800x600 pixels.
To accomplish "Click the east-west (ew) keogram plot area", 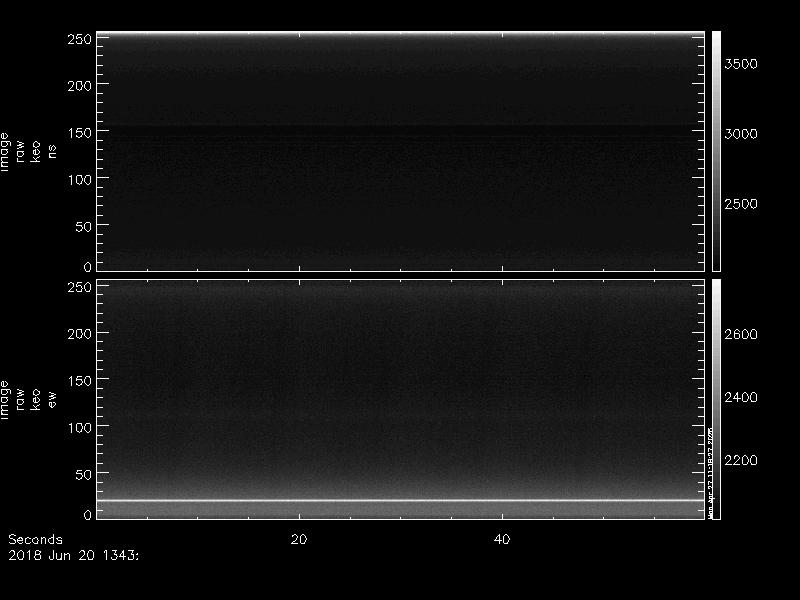I will (x=401, y=399).
